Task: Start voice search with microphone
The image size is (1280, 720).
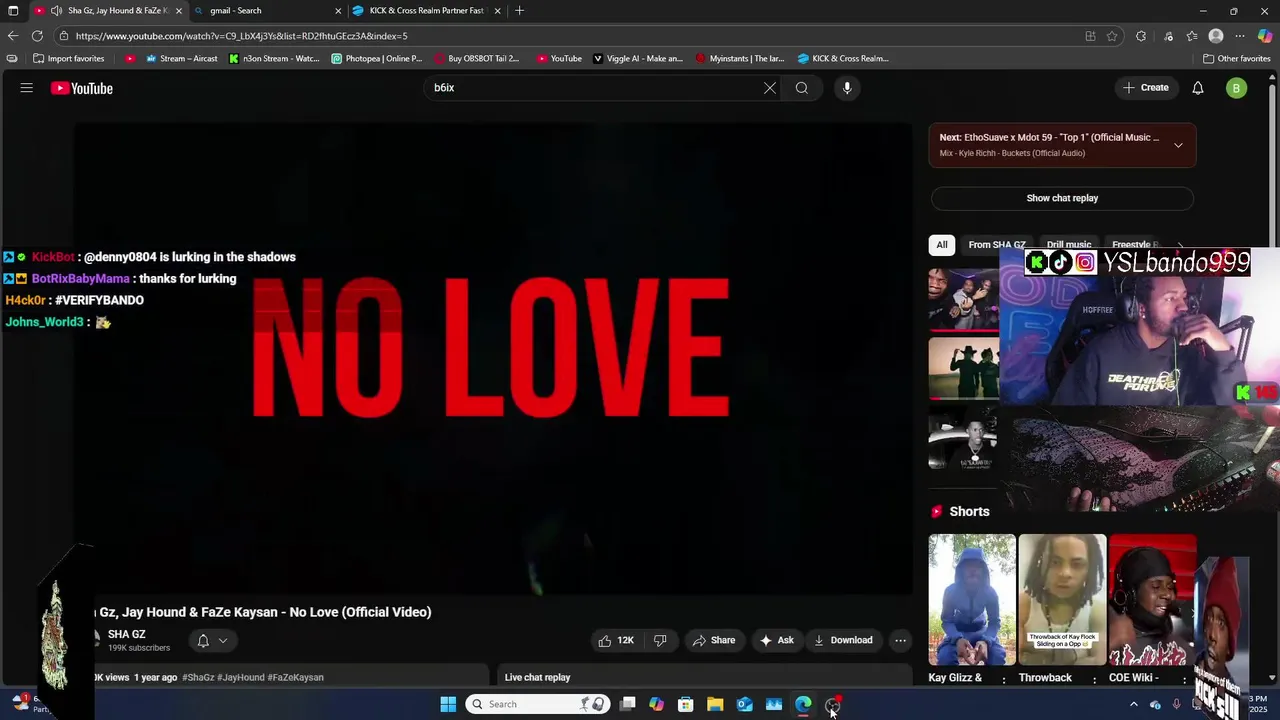Action: tap(847, 88)
